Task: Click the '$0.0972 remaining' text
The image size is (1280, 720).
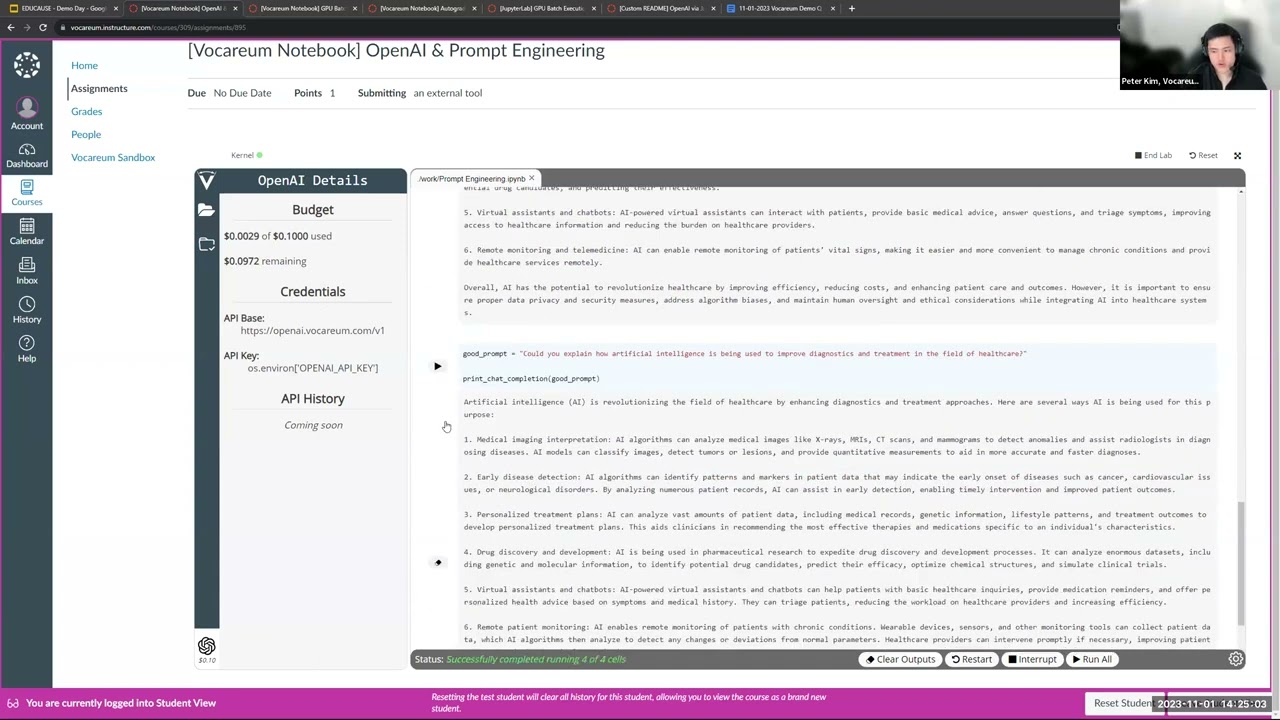Action: click(x=265, y=261)
